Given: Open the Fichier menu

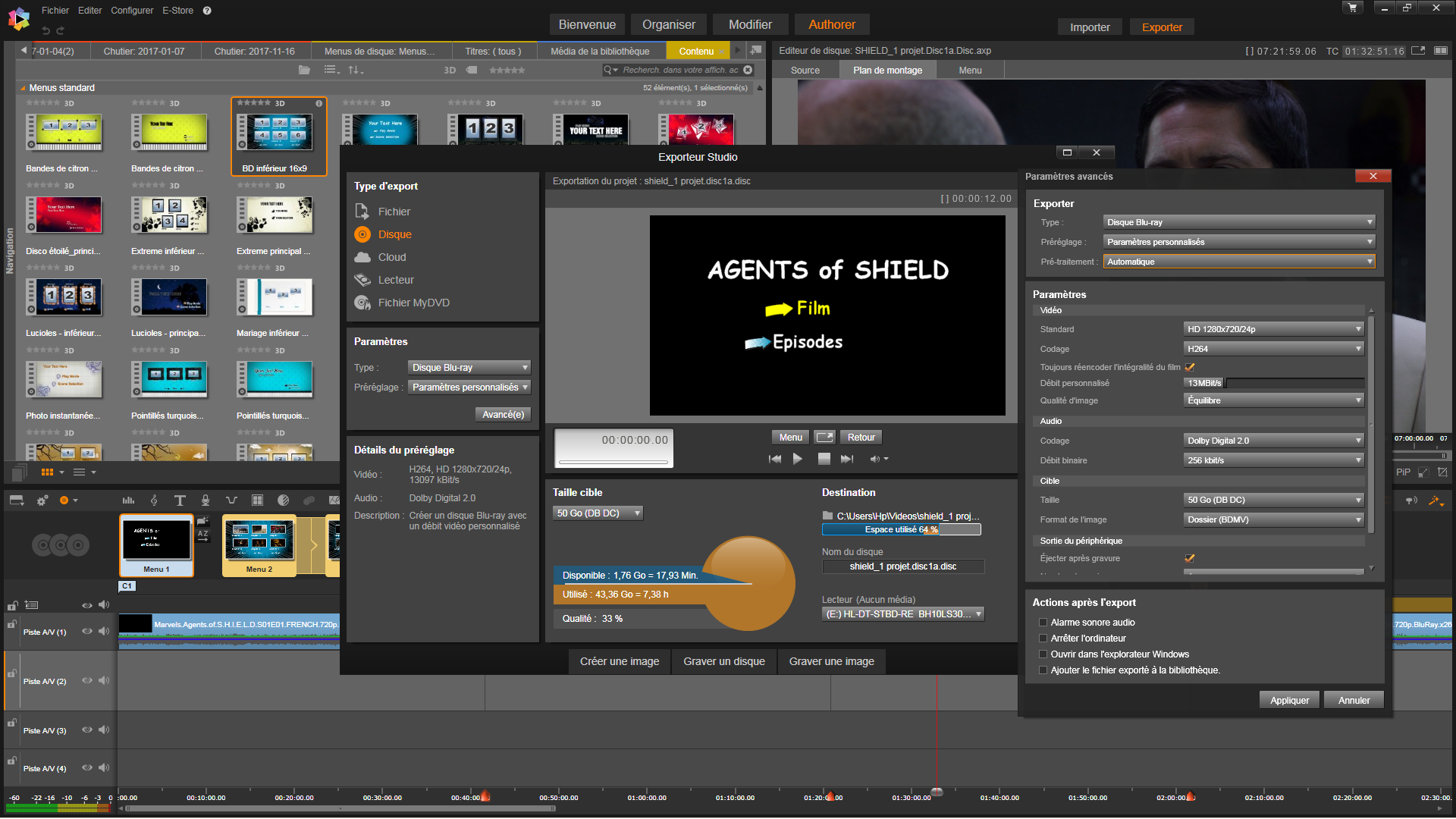Looking at the screenshot, I should 55,11.
